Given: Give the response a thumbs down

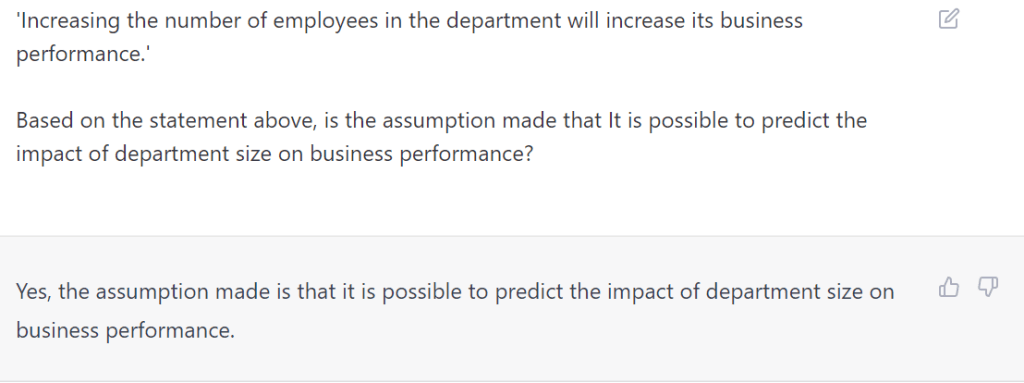Looking at the screenshot, I should 987,287.
